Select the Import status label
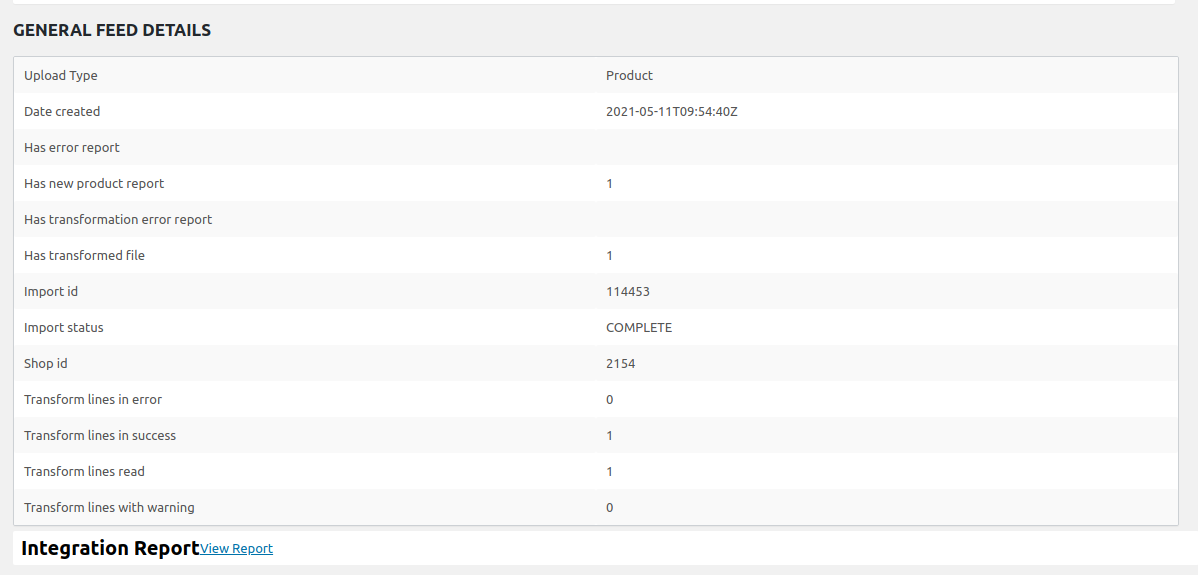 click(64, 328)
